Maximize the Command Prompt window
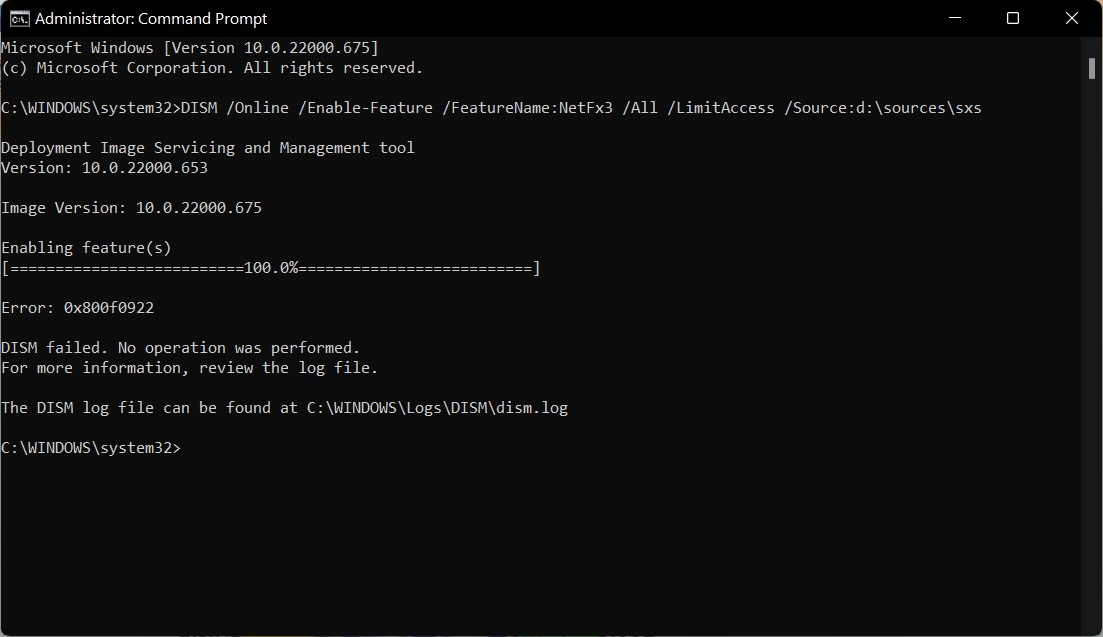This screenshot has width=1103, height=637. 1012,18
